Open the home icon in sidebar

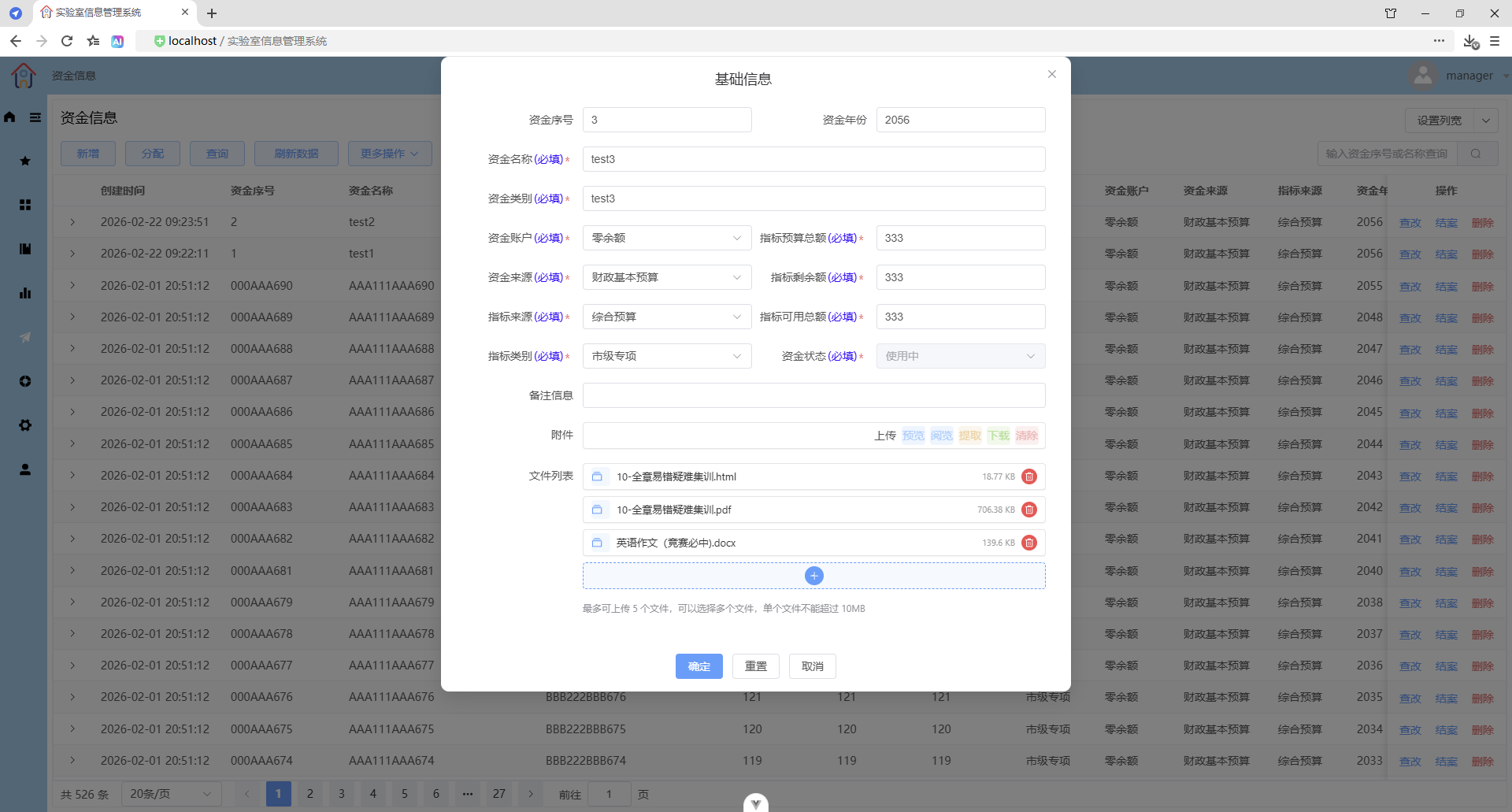coord(9,117)
